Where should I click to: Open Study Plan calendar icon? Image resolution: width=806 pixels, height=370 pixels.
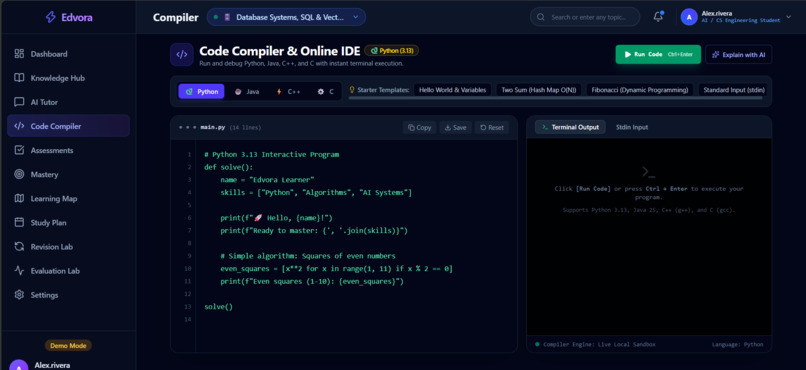pyautogui.click(x=19, y=223)
